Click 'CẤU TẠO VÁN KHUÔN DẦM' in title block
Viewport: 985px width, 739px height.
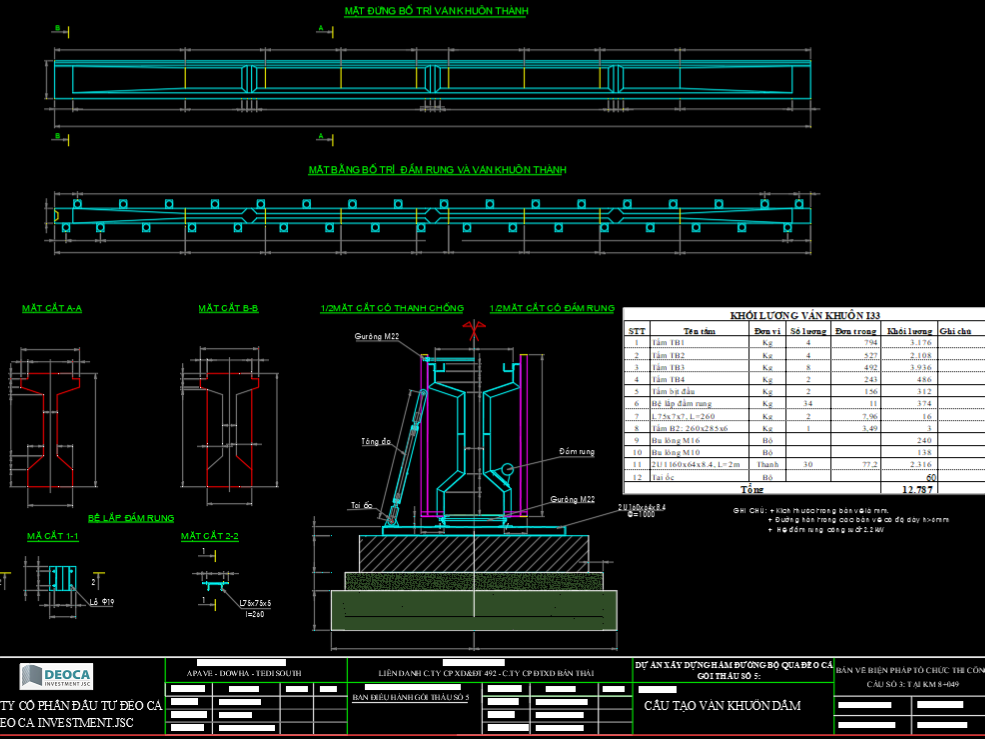[722, 705]
